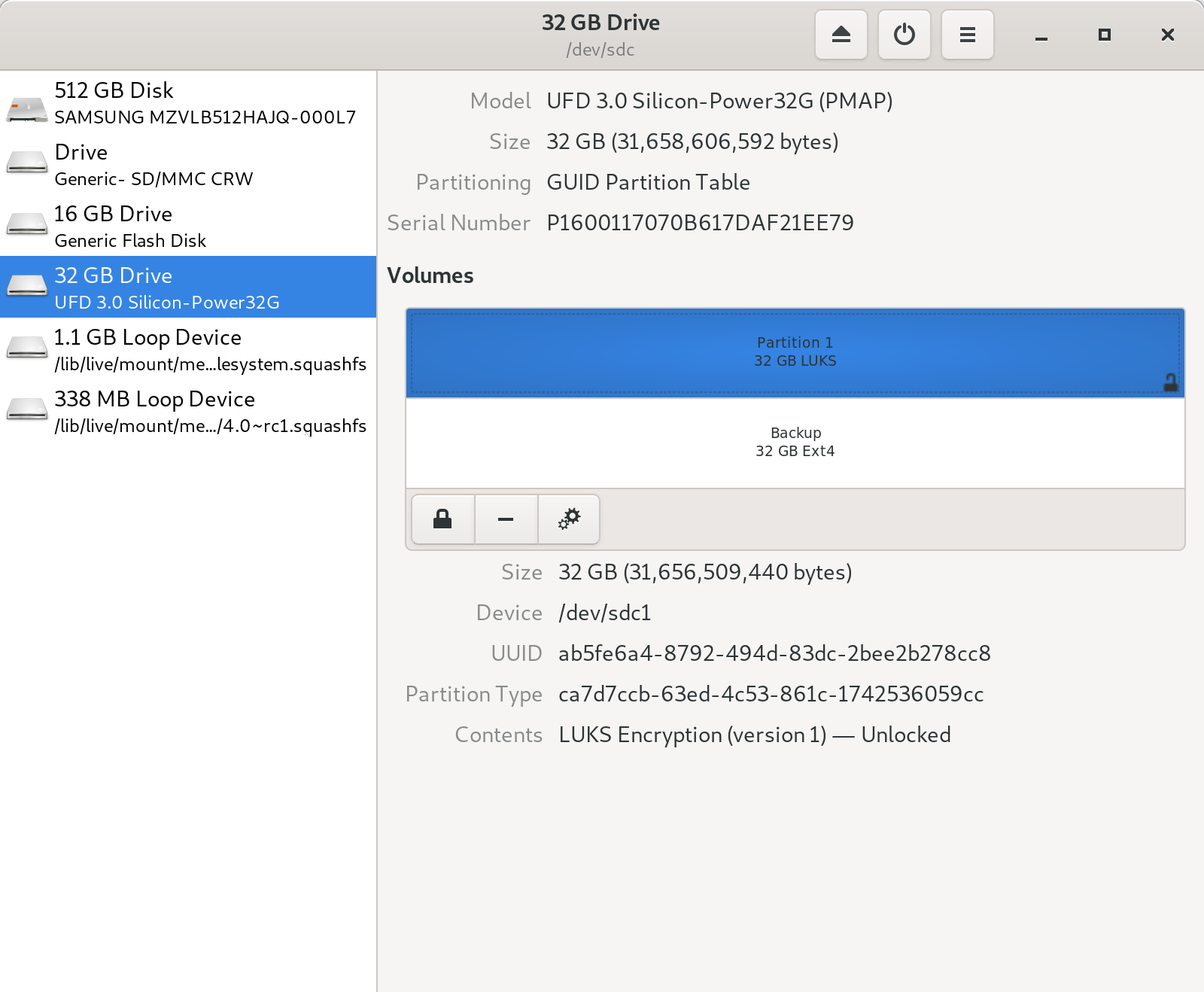The height and width of the screenshot is (992, 1204).
Task: Open additional partition options gear icon
Action: point(568,519)
